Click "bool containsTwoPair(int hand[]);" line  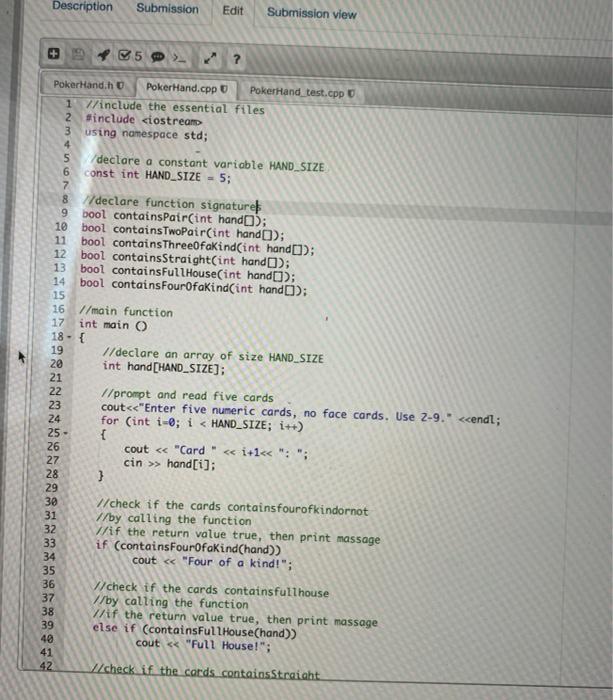click(x=183, y=231)
